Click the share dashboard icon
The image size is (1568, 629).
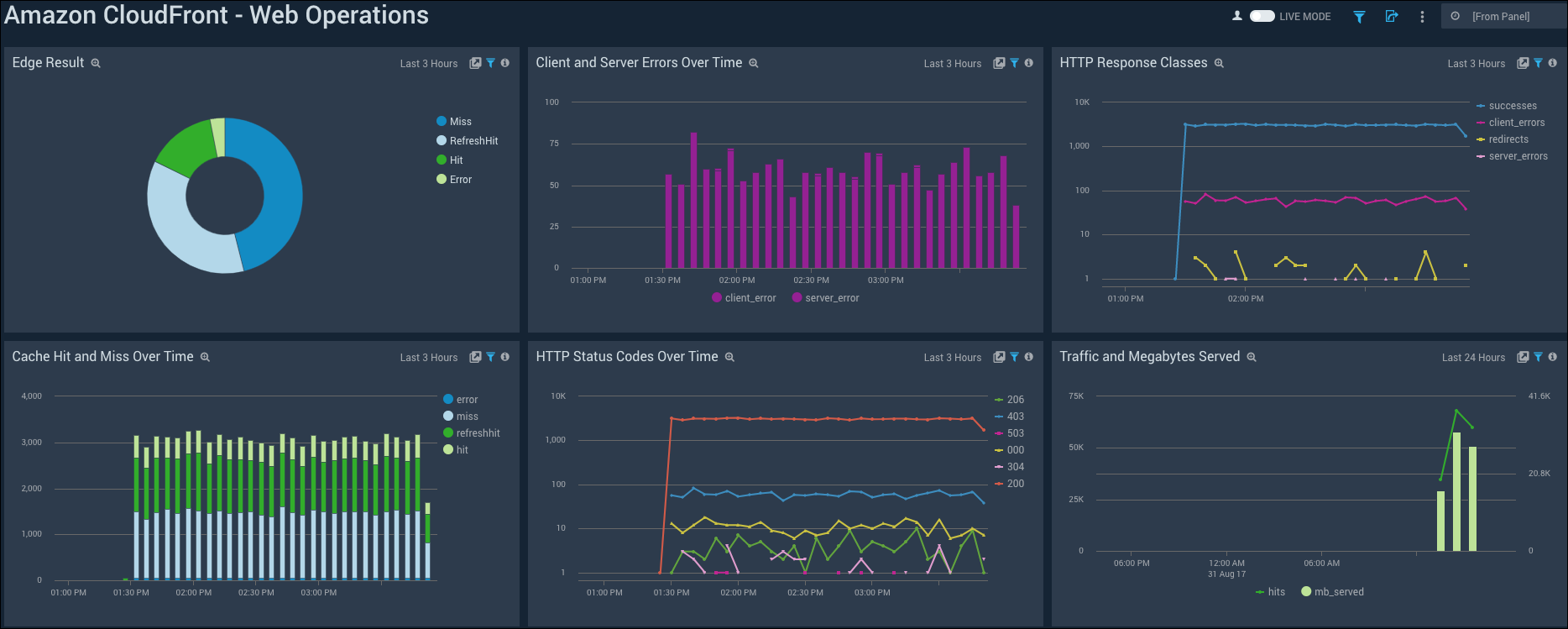1391,17
